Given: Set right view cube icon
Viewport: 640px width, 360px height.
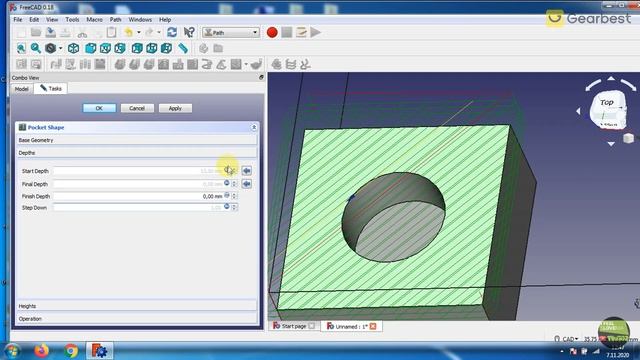Looking at the screenshot, I should [120, 48].
